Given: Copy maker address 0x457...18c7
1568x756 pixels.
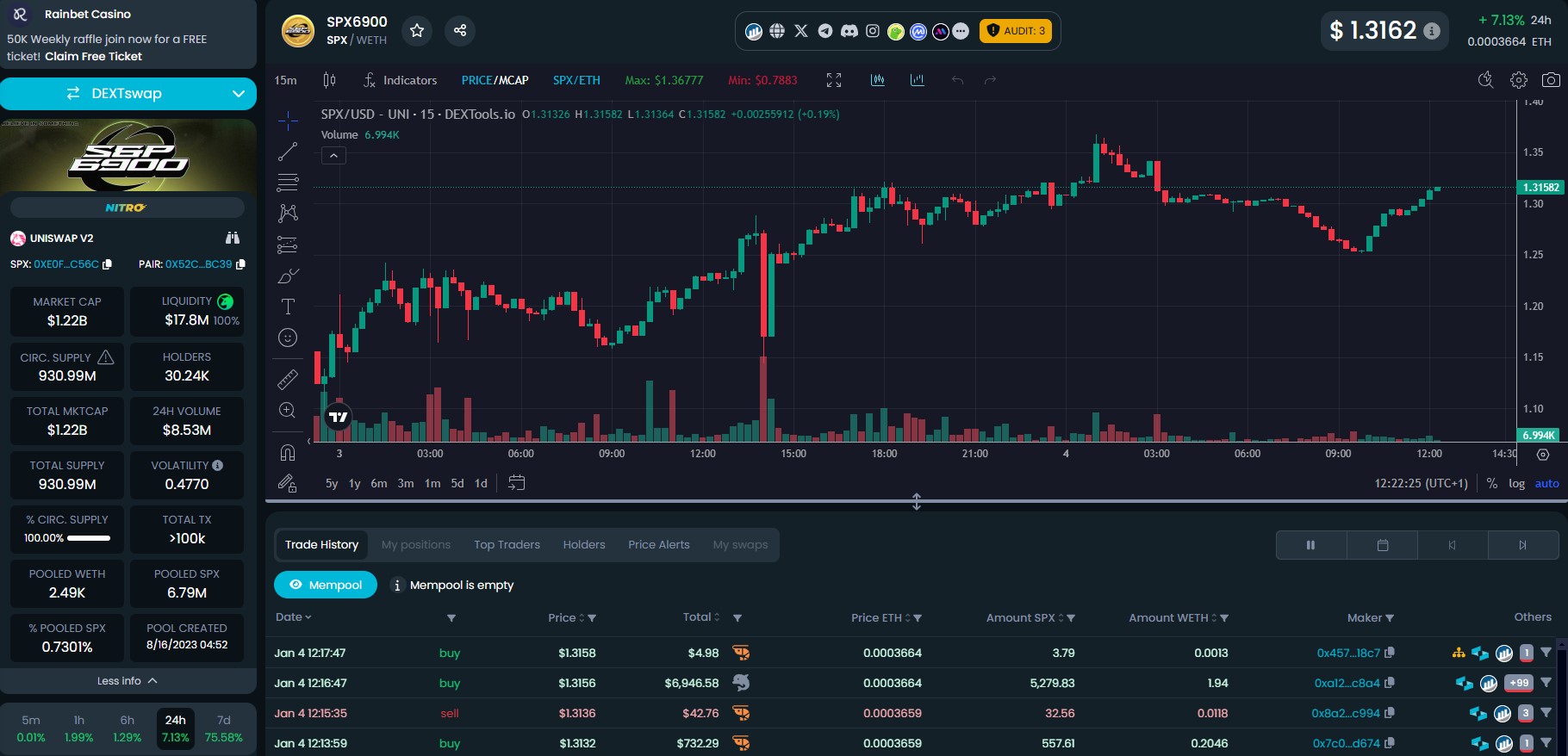Looking at the screenshot, I should (1390, 653).
